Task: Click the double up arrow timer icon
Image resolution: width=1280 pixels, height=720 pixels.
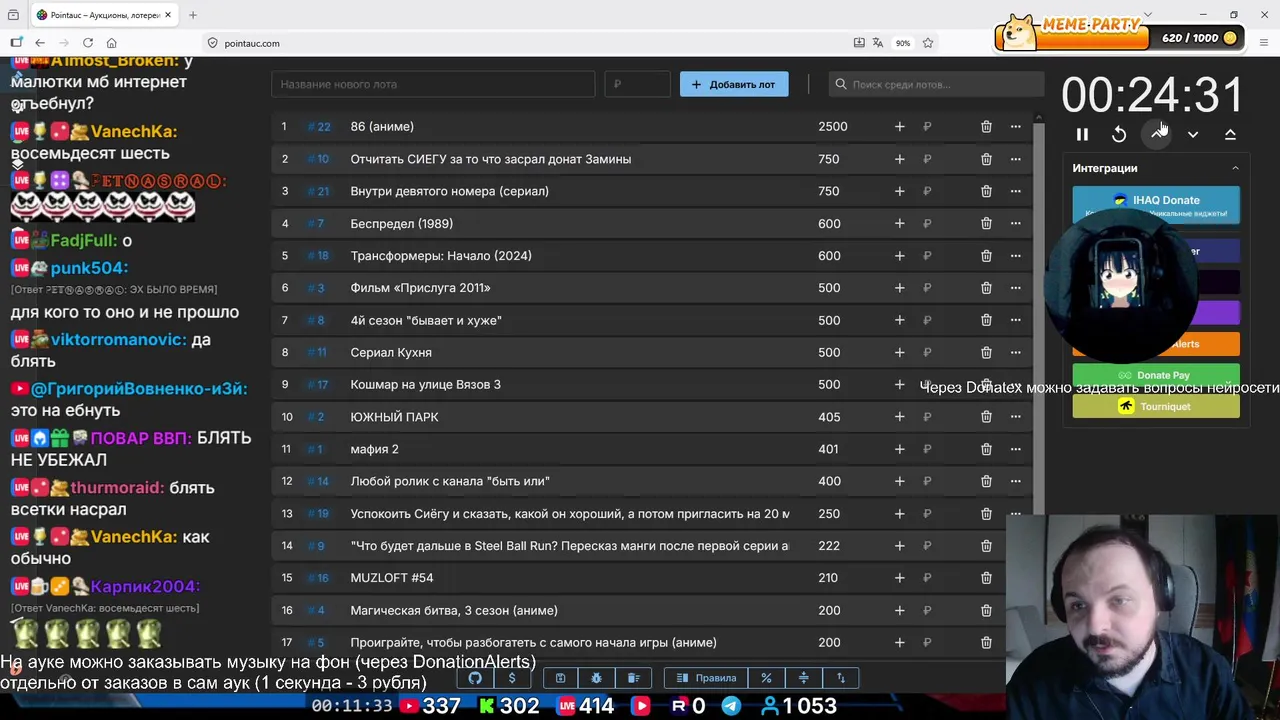Action: tap(1230, 134)
